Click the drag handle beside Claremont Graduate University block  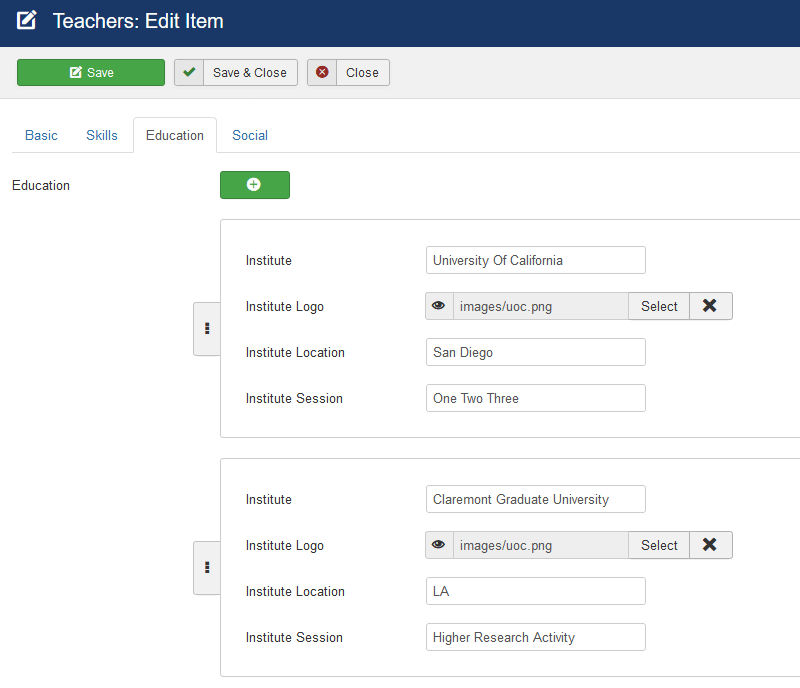click(x=207, y=567)
